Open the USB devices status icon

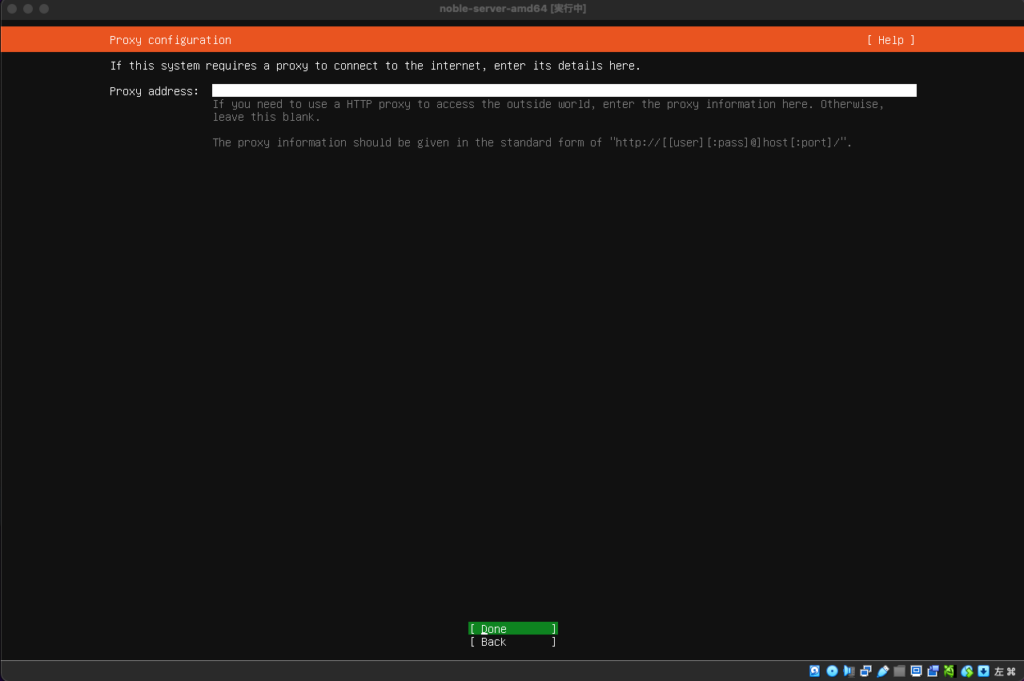(x=883, y=671)
